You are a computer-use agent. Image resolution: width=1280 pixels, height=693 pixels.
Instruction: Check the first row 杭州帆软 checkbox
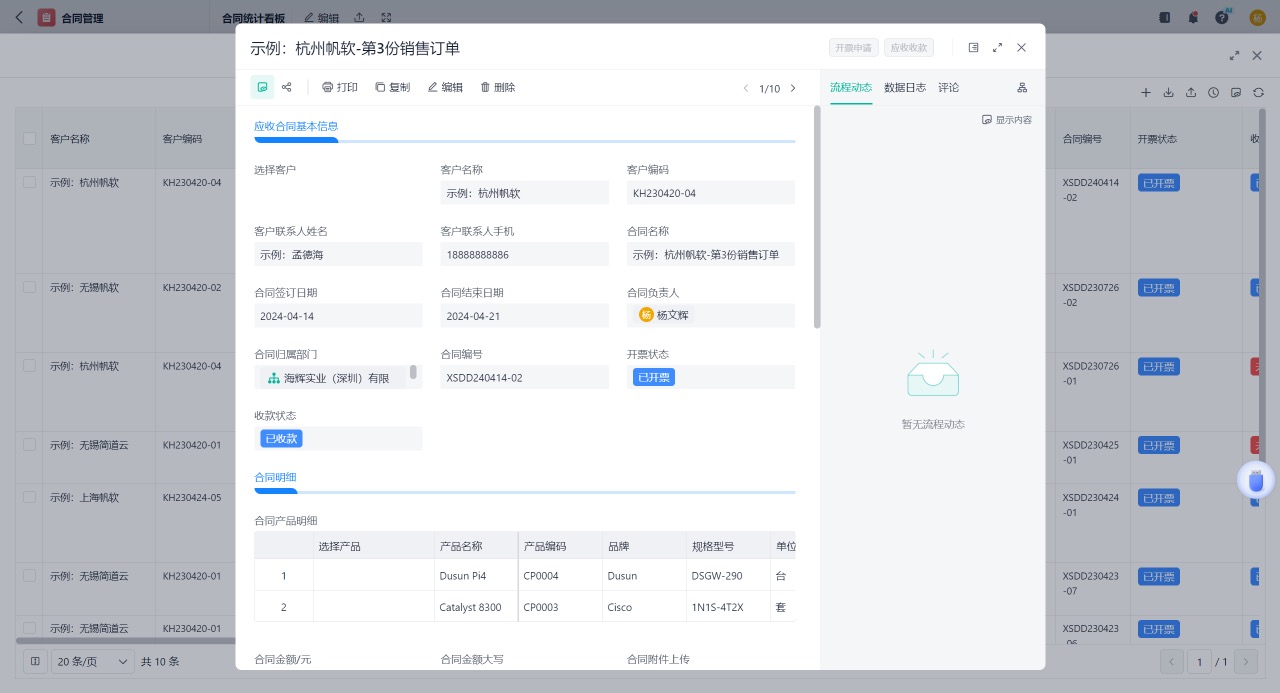click(29, 182)
